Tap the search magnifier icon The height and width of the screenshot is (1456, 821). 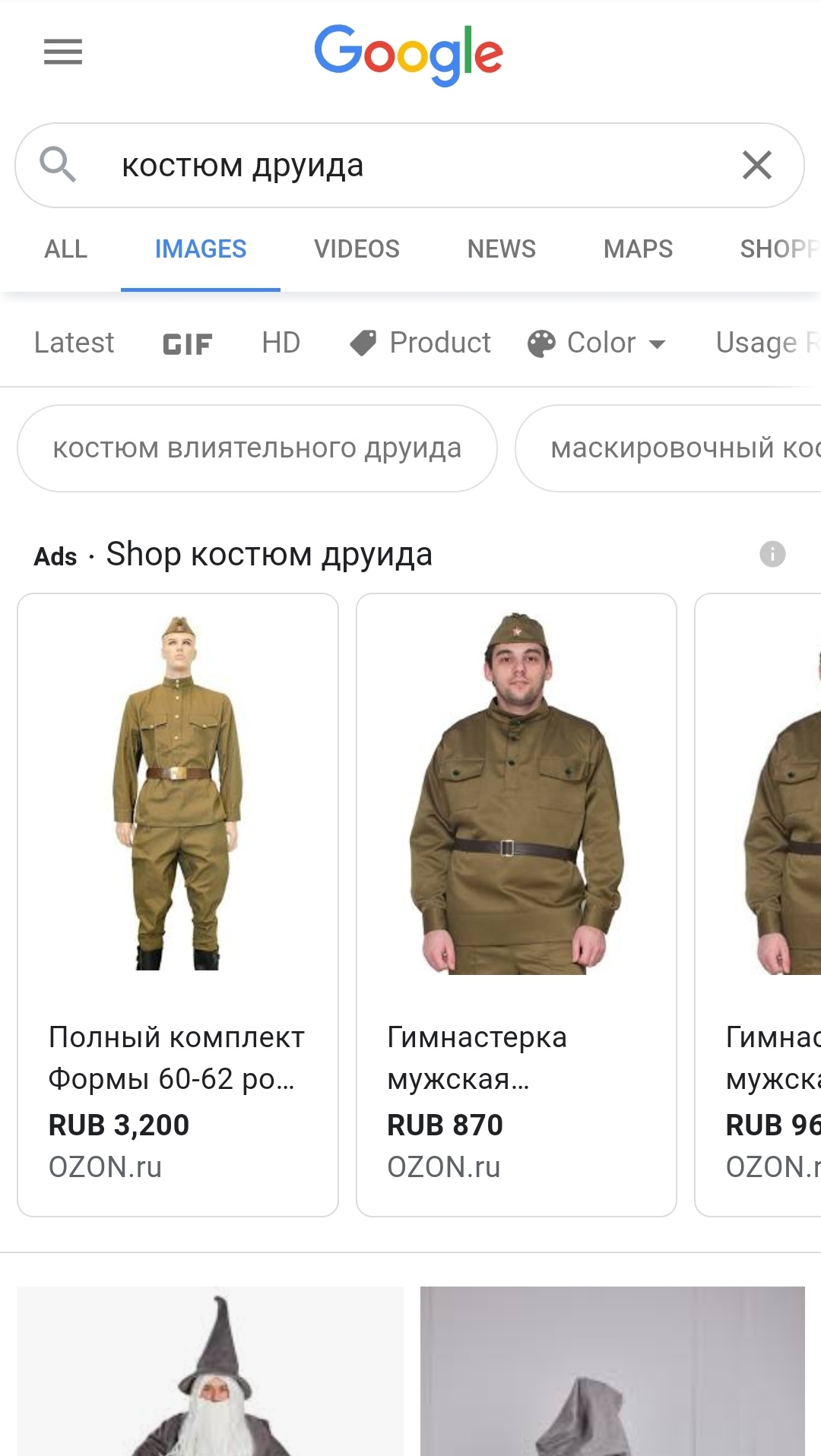tap(58, 165)
